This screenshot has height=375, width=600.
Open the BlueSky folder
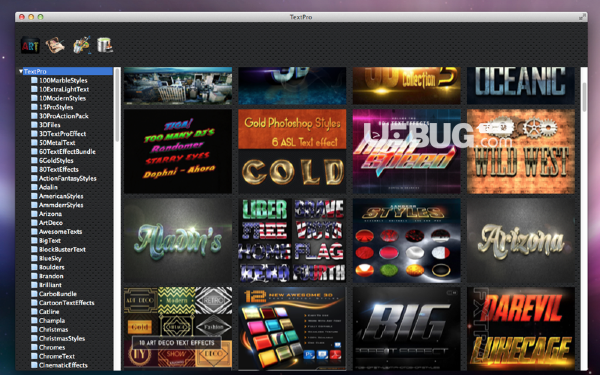[50, 258]
